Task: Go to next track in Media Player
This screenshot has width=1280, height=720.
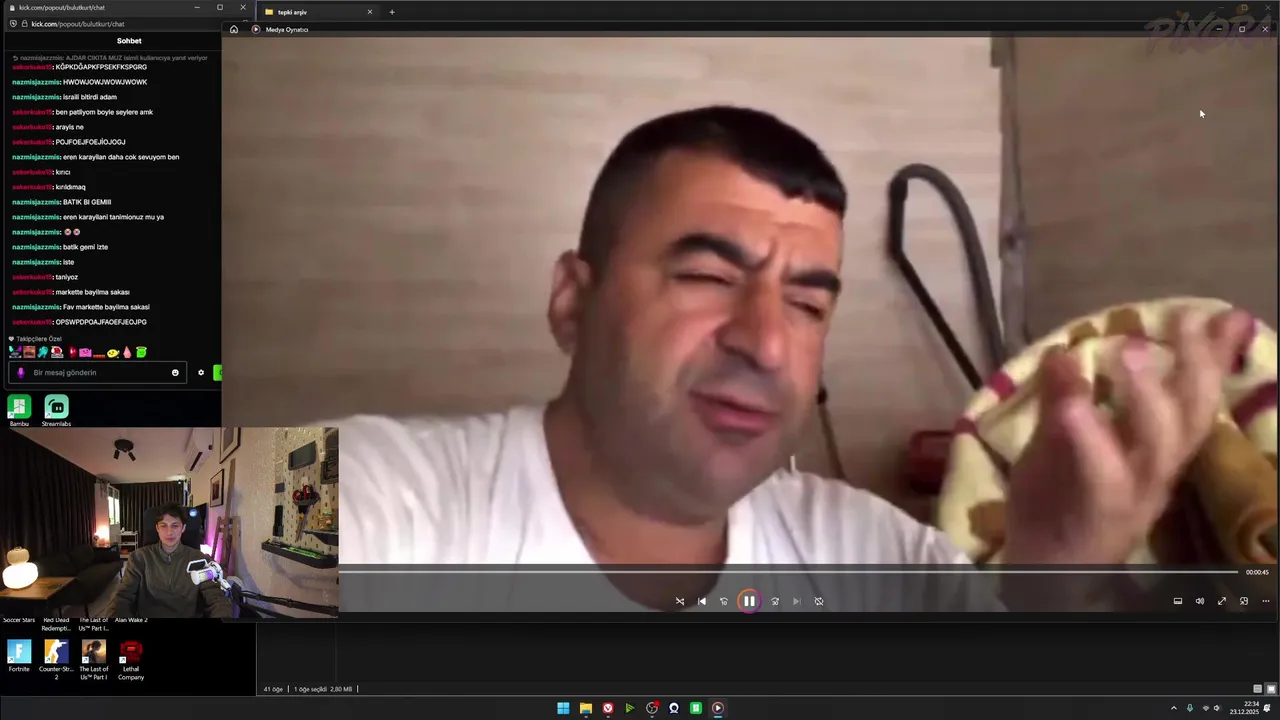Action: pos(797,601)
